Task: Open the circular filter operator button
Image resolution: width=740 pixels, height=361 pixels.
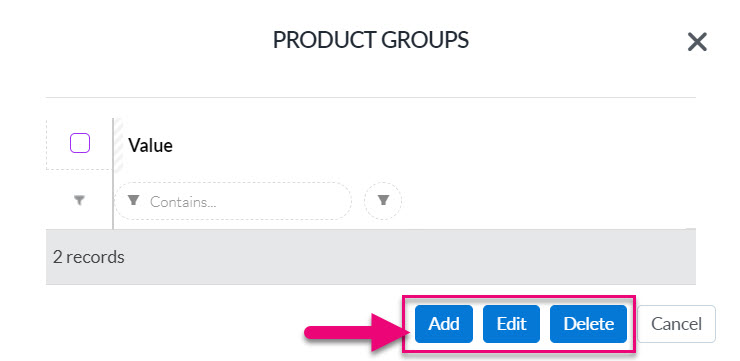Action: pos(383,201)
